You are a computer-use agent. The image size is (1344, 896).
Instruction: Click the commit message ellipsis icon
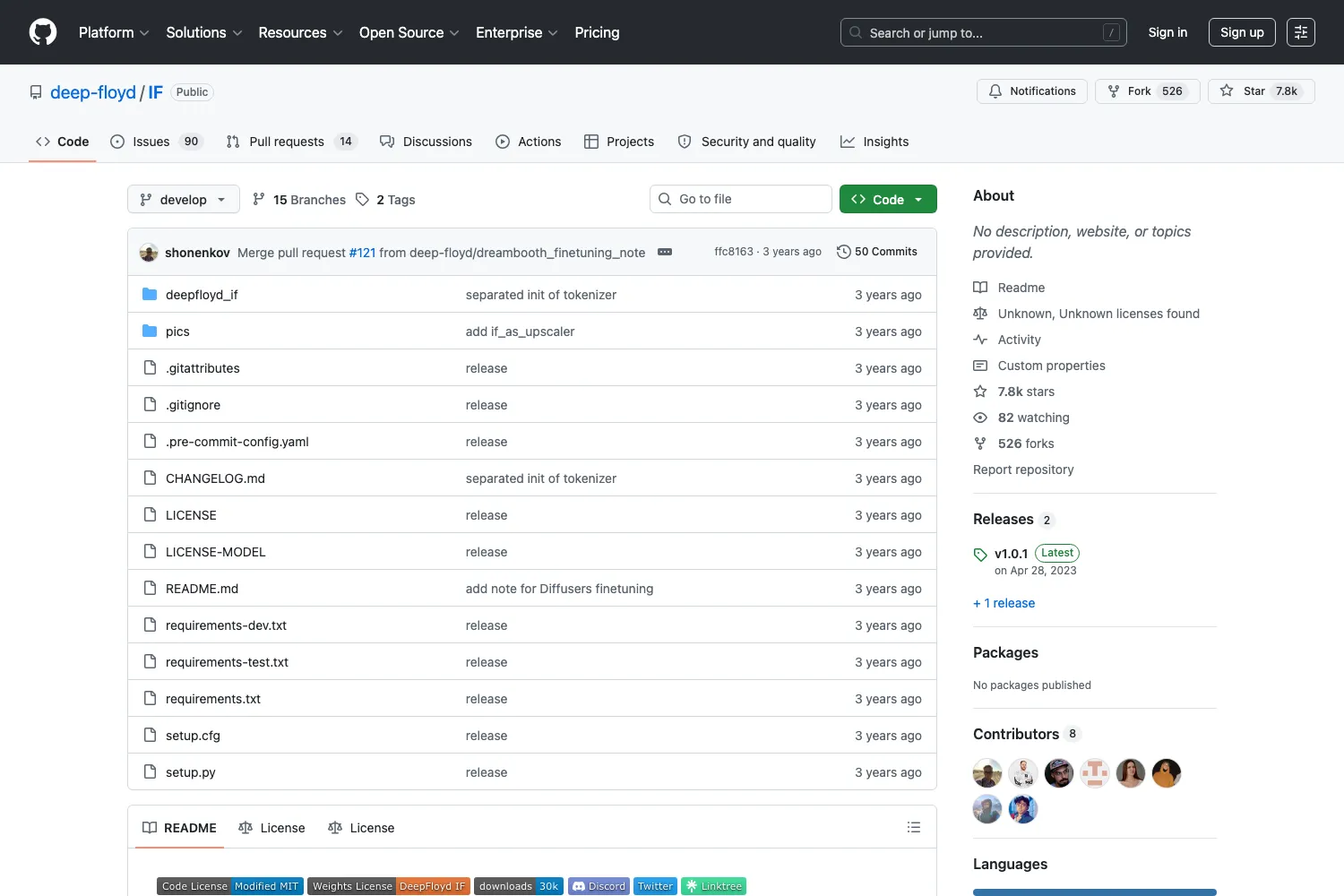pyautogui.click(x=665, y=252)
